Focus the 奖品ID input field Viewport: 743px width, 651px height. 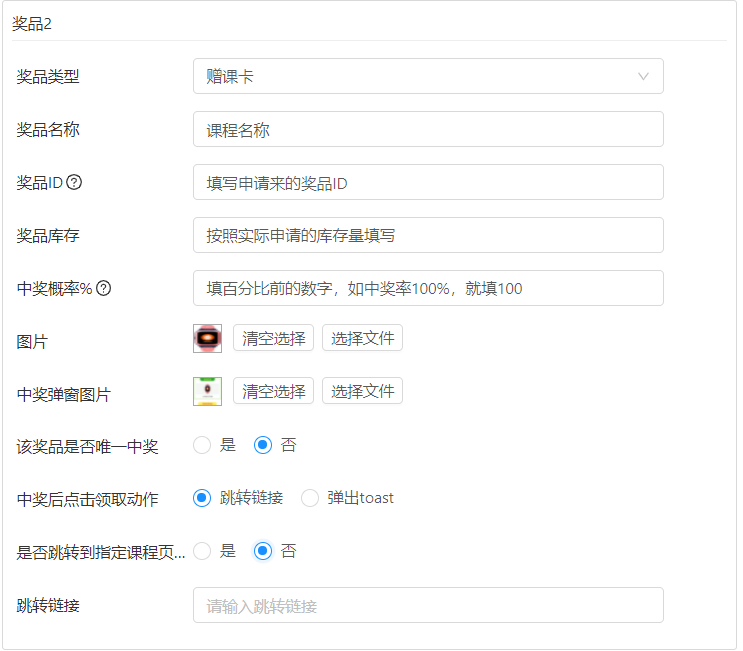(428, 182)
